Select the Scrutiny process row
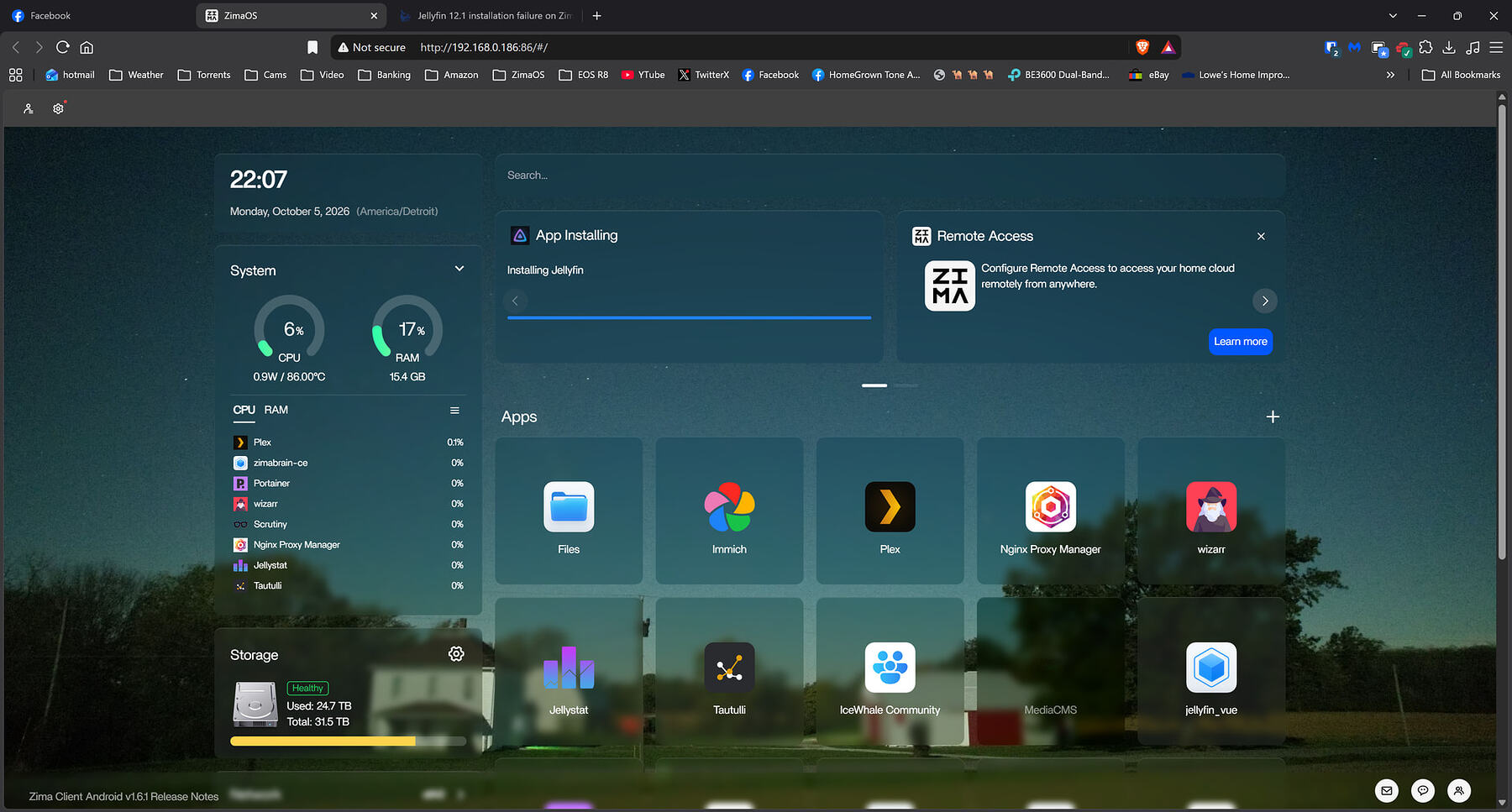 tap(348, 524)
